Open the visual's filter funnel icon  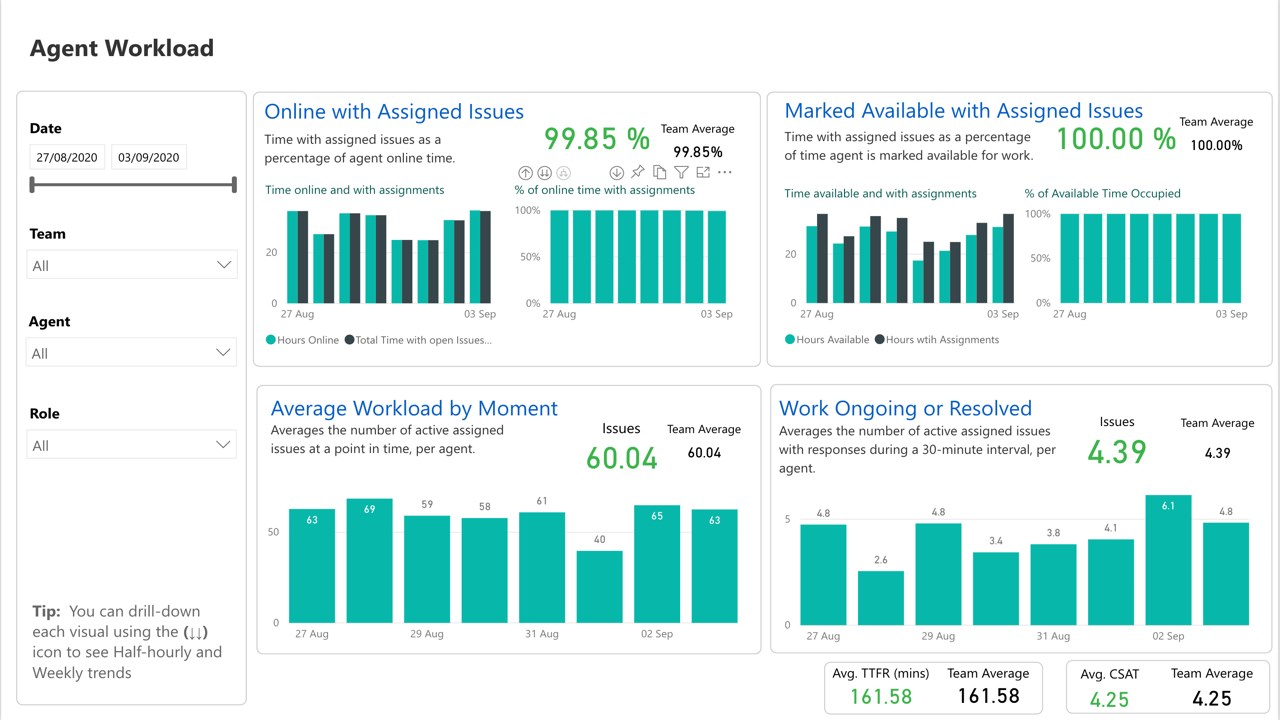(x=681, y=172)
